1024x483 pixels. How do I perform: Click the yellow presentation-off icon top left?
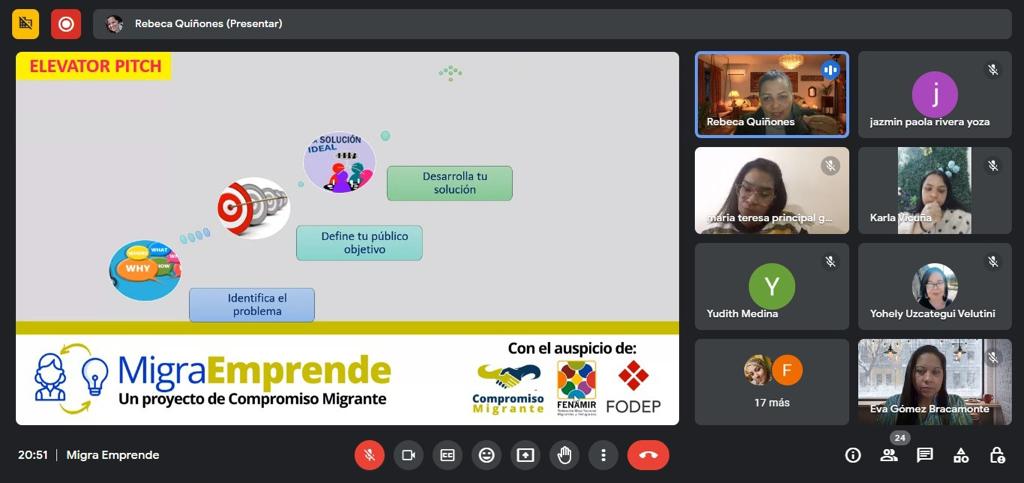[25, 24]
